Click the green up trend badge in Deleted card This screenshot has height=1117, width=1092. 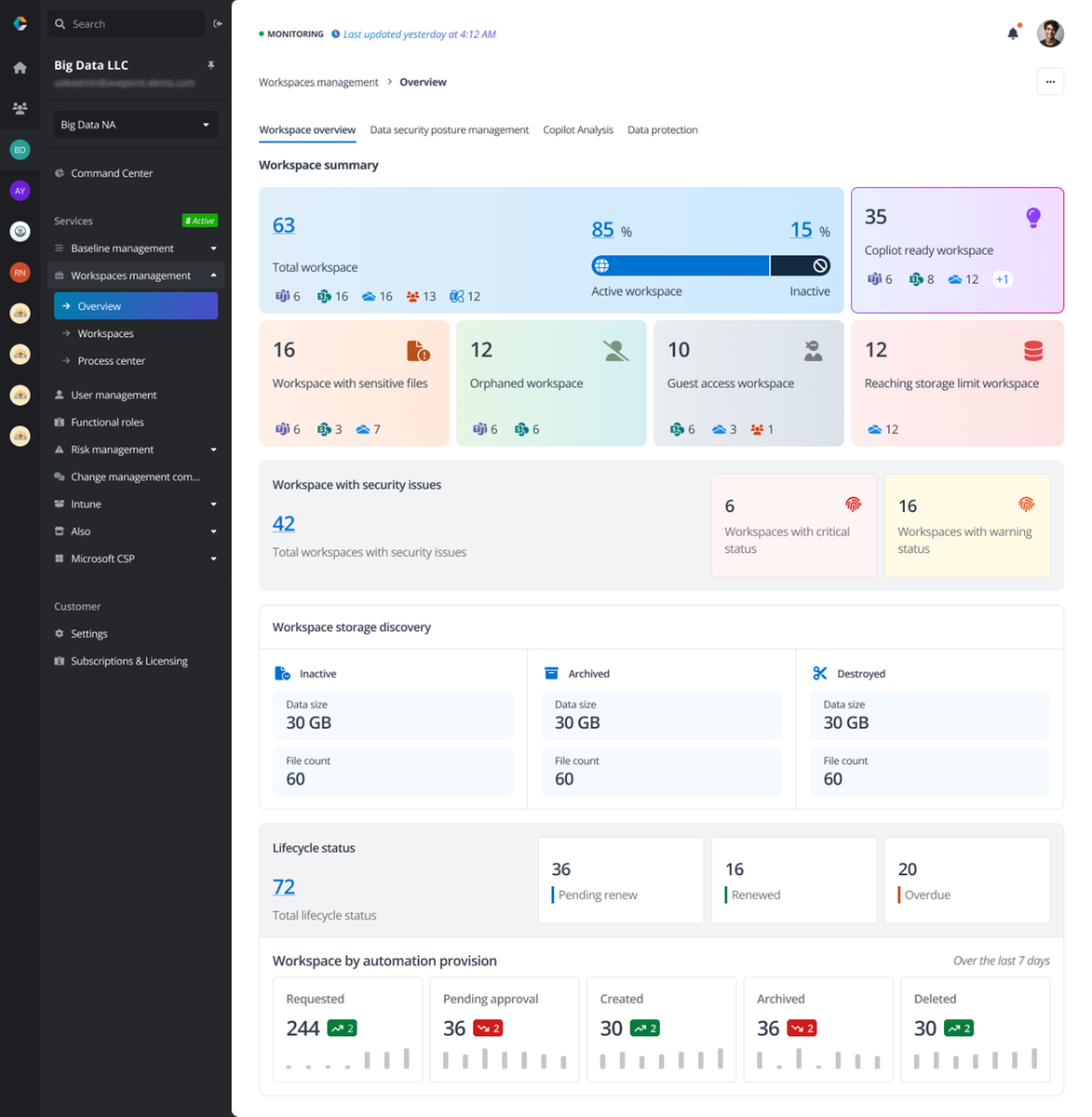click(x=959, y=1029)
